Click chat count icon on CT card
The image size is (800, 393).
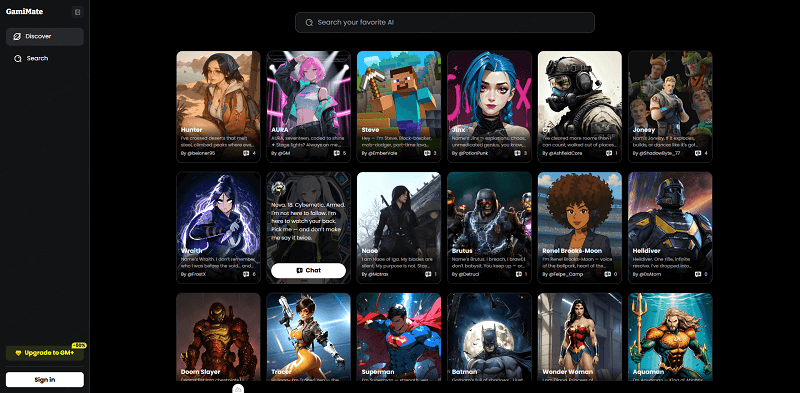(608, 153)
